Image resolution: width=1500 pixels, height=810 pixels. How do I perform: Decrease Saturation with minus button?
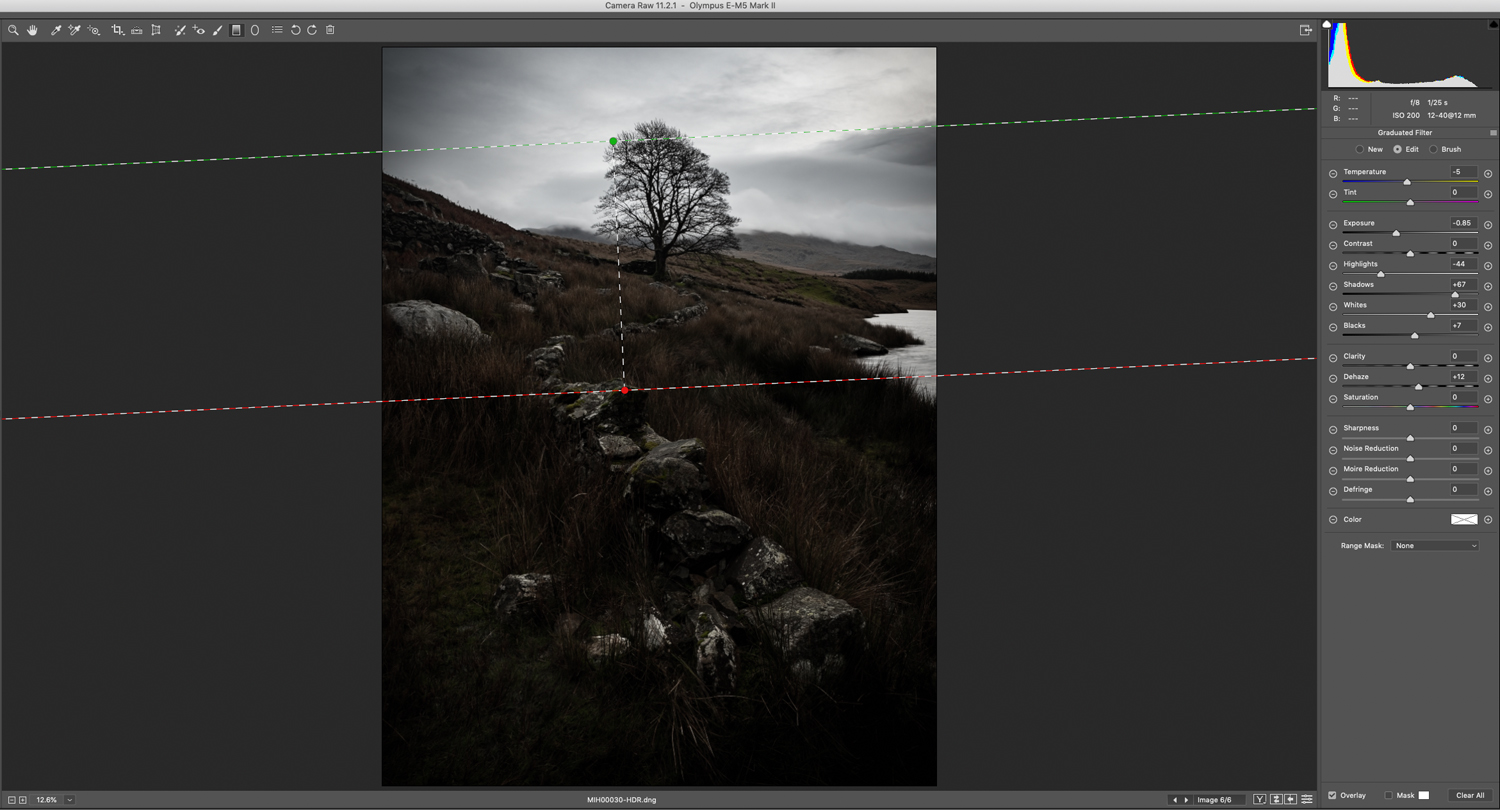(x=1333, y=399)
